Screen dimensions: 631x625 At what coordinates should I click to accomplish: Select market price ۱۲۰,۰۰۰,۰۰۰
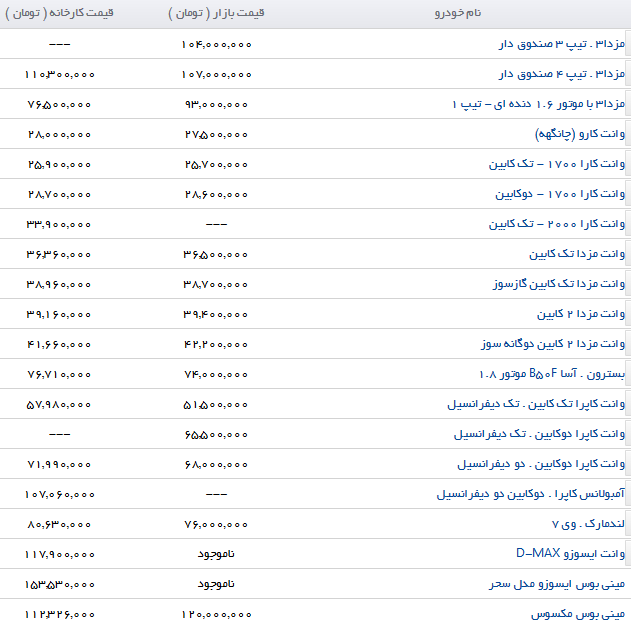point(217,615)
